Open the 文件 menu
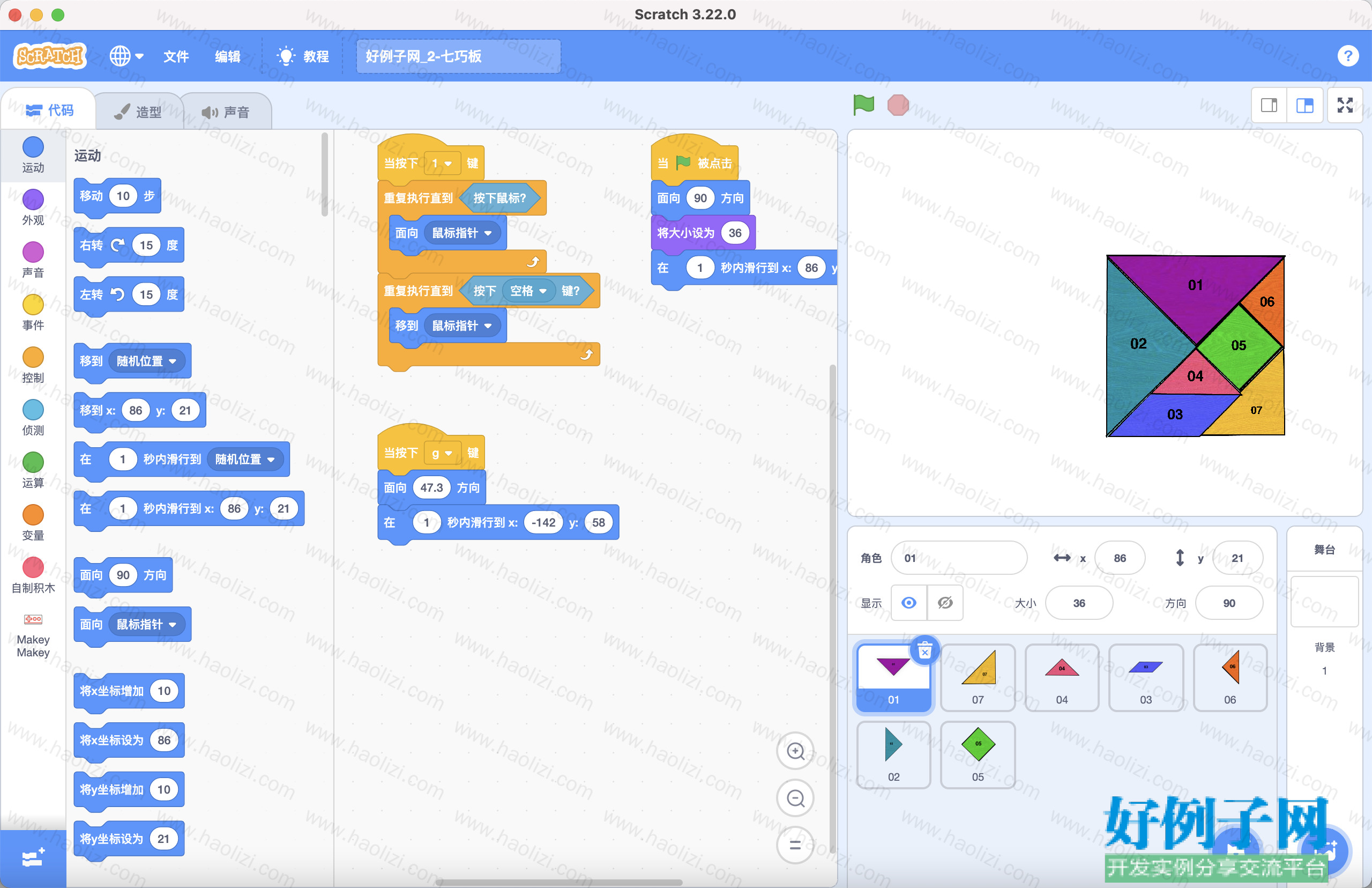Image resolution: width=1372 pixels, height=888 pixels. click(x=176, y=56)
